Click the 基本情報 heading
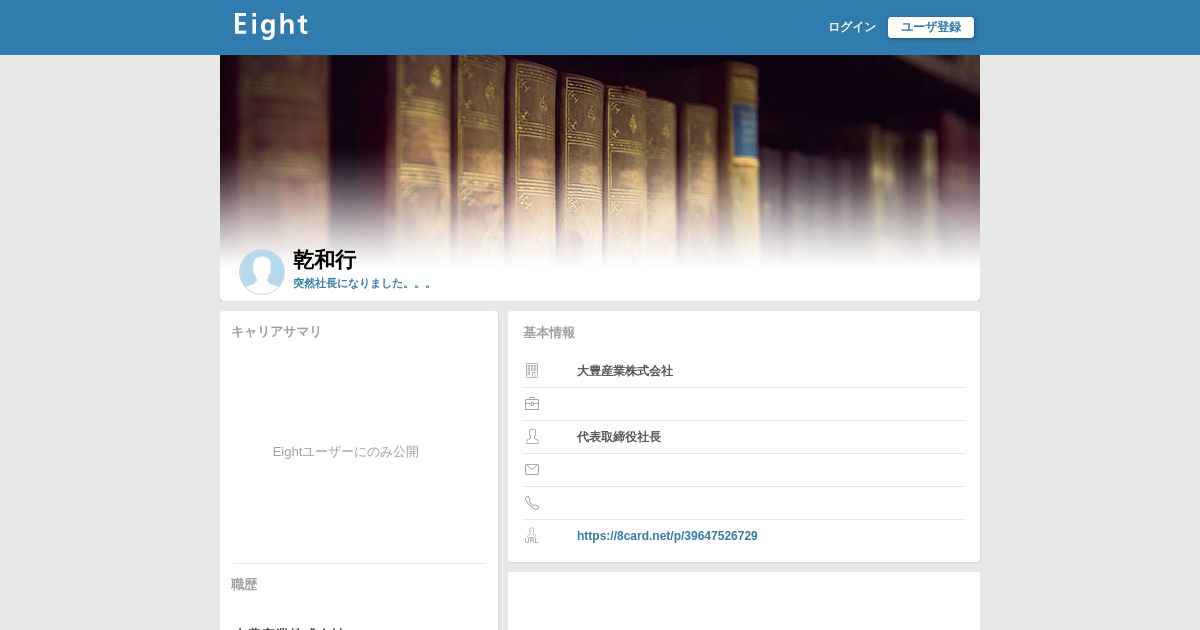 point(549,333)
